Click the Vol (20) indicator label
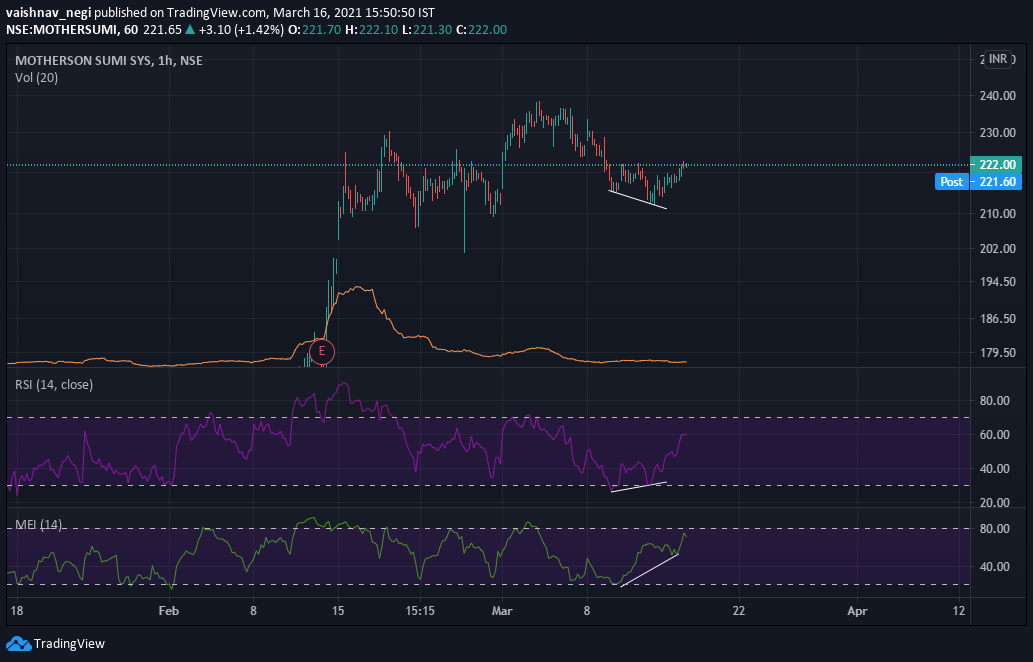 pyautogui.click(x=36, y=78)
